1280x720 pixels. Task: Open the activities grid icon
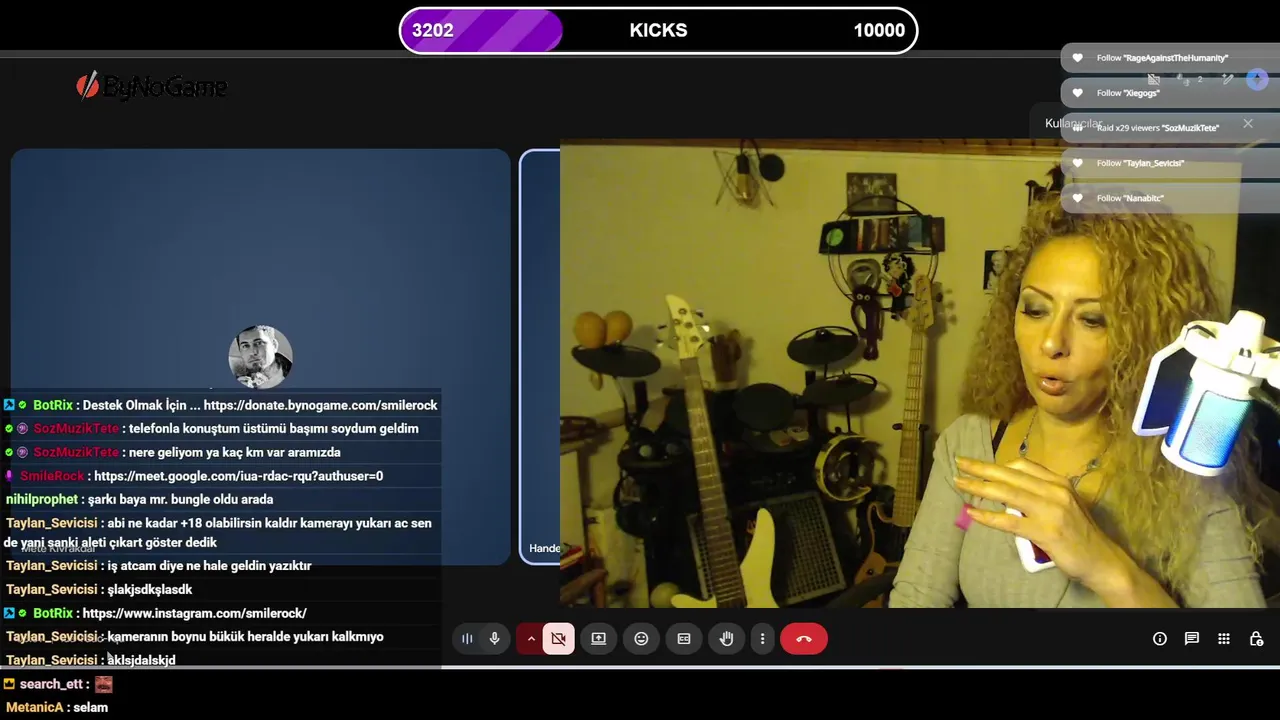[x=1224, y=639]
